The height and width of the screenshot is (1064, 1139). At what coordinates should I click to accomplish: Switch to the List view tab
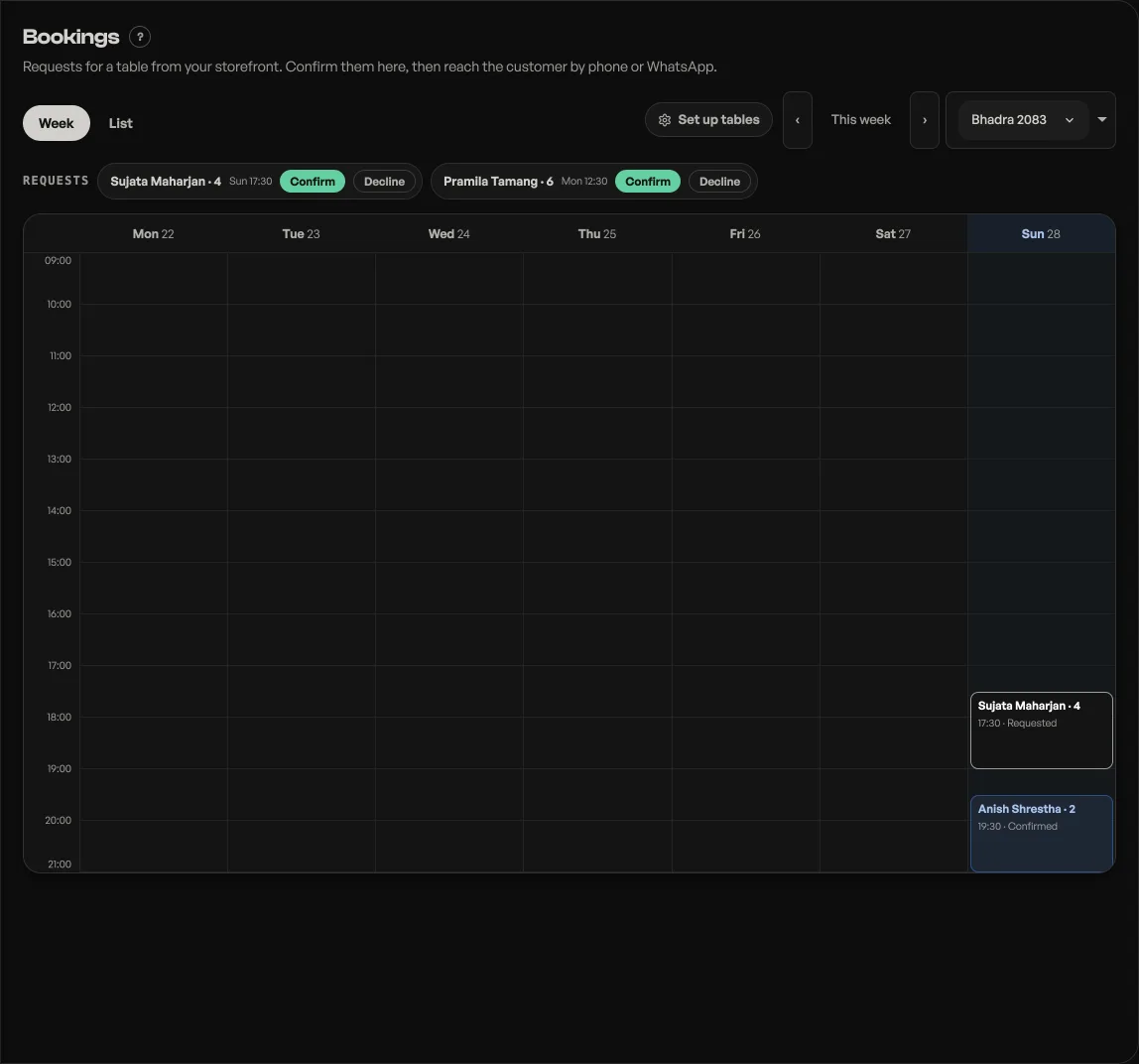(121, 123)
